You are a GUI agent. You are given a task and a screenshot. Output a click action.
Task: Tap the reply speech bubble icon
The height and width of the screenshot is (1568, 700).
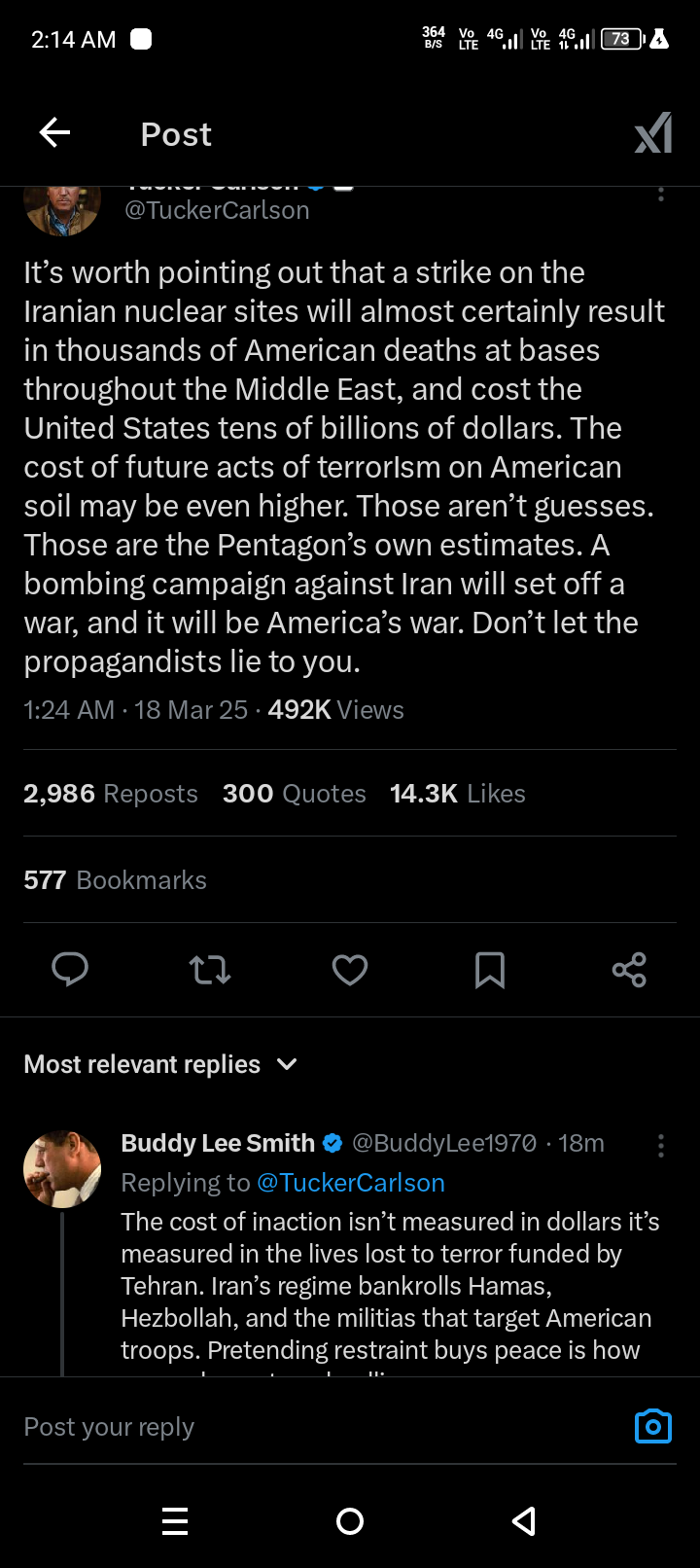[70, 970]
